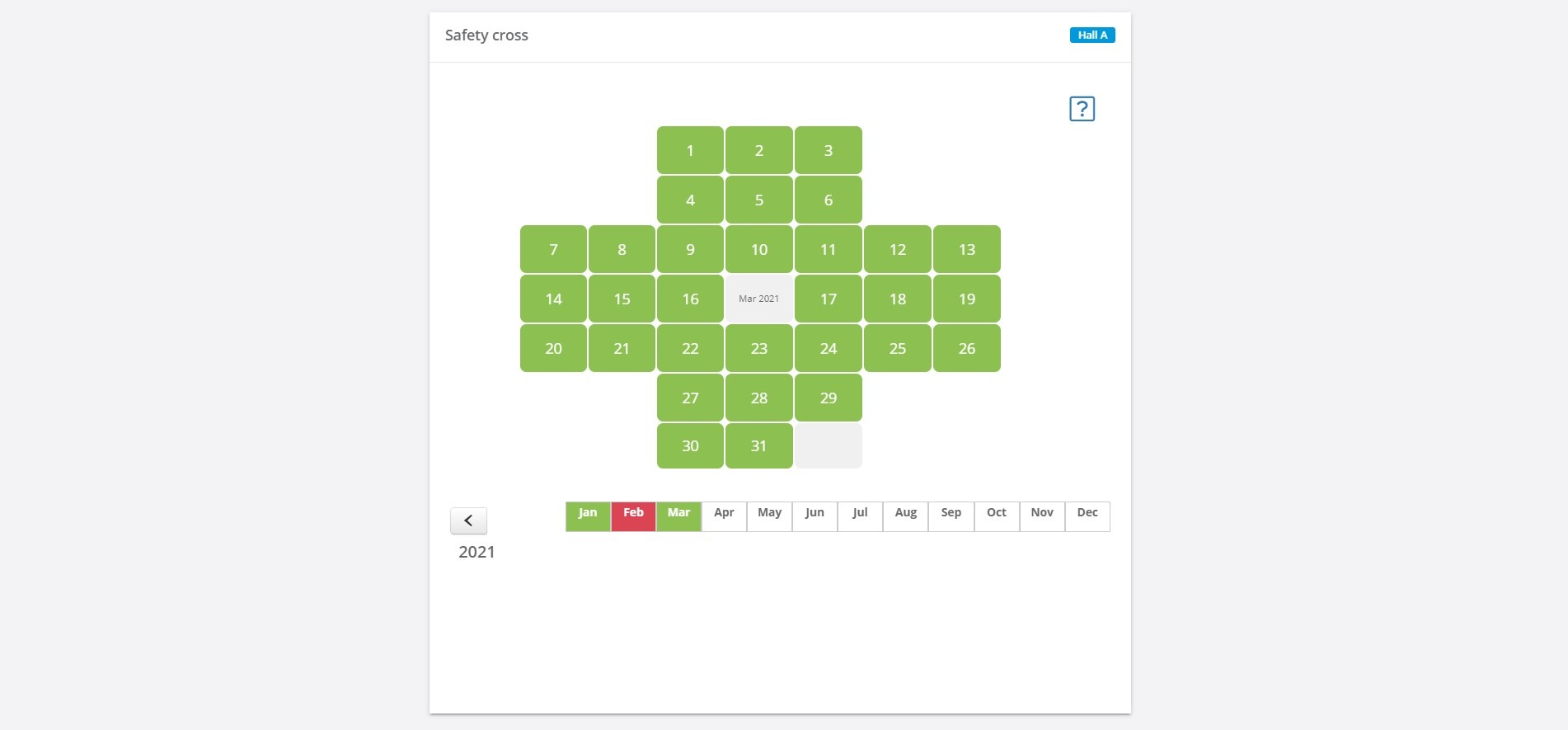Select the red Feb month tab
The height and width of the screenshot is (730, 1568).
632,512
